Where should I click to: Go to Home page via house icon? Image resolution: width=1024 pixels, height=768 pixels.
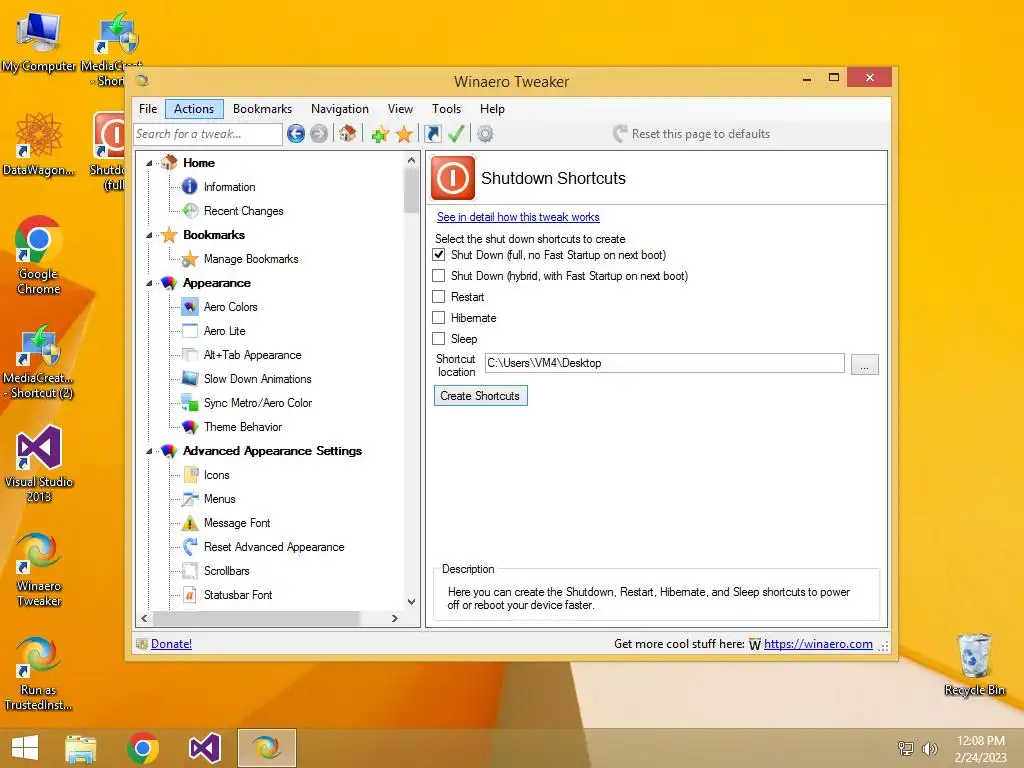click(x=347, y=134)
